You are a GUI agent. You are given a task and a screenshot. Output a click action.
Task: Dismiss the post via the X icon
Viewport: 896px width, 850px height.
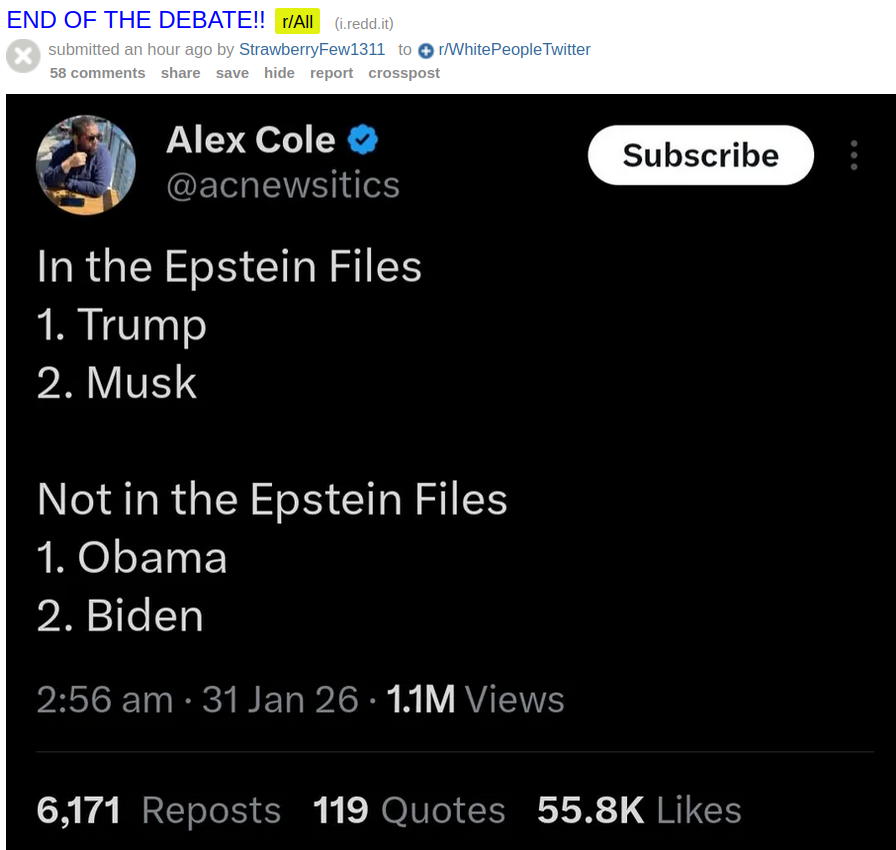coord(22,56)
